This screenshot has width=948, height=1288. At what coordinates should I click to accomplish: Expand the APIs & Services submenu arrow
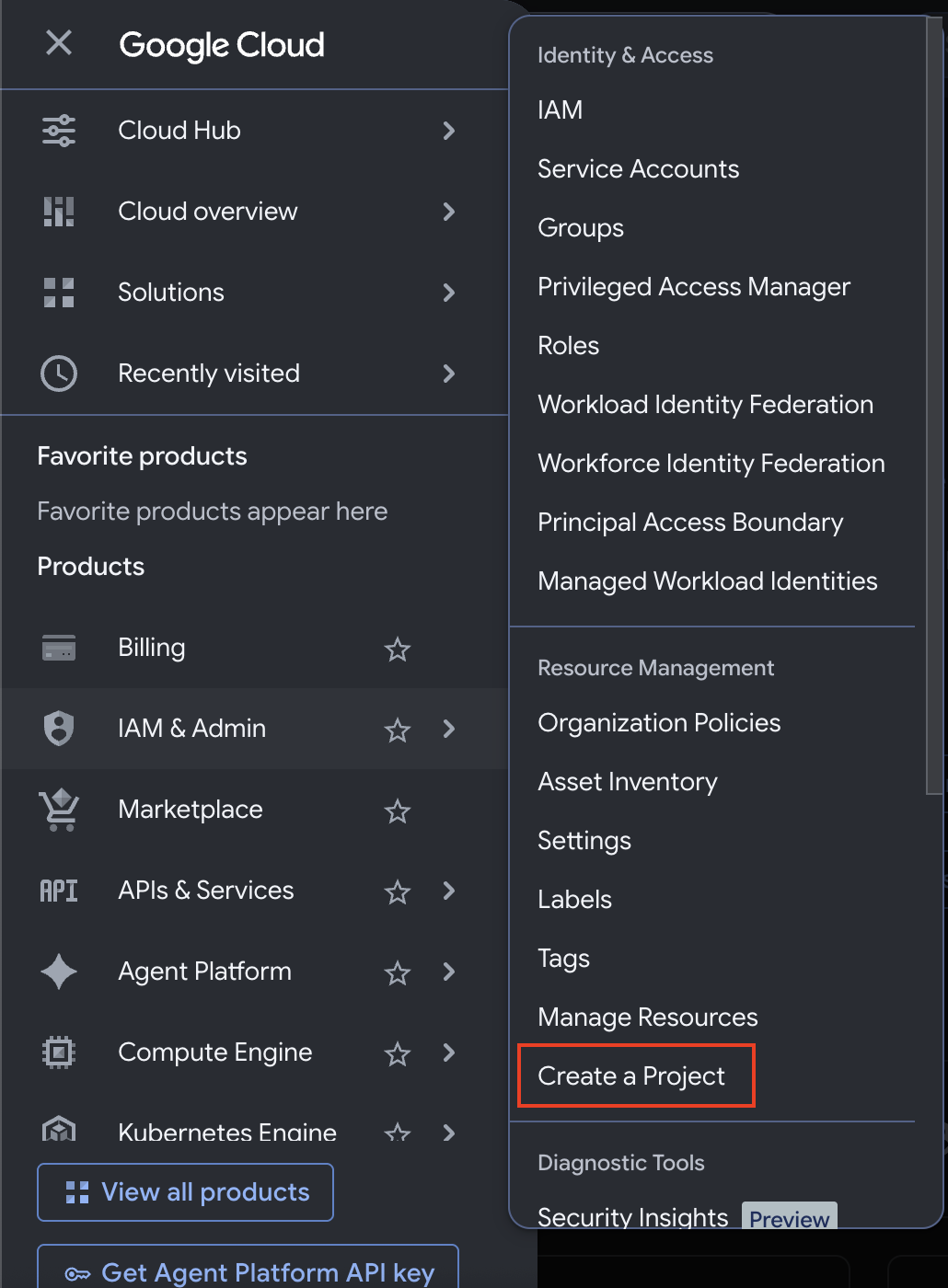[x=449, y=891]
